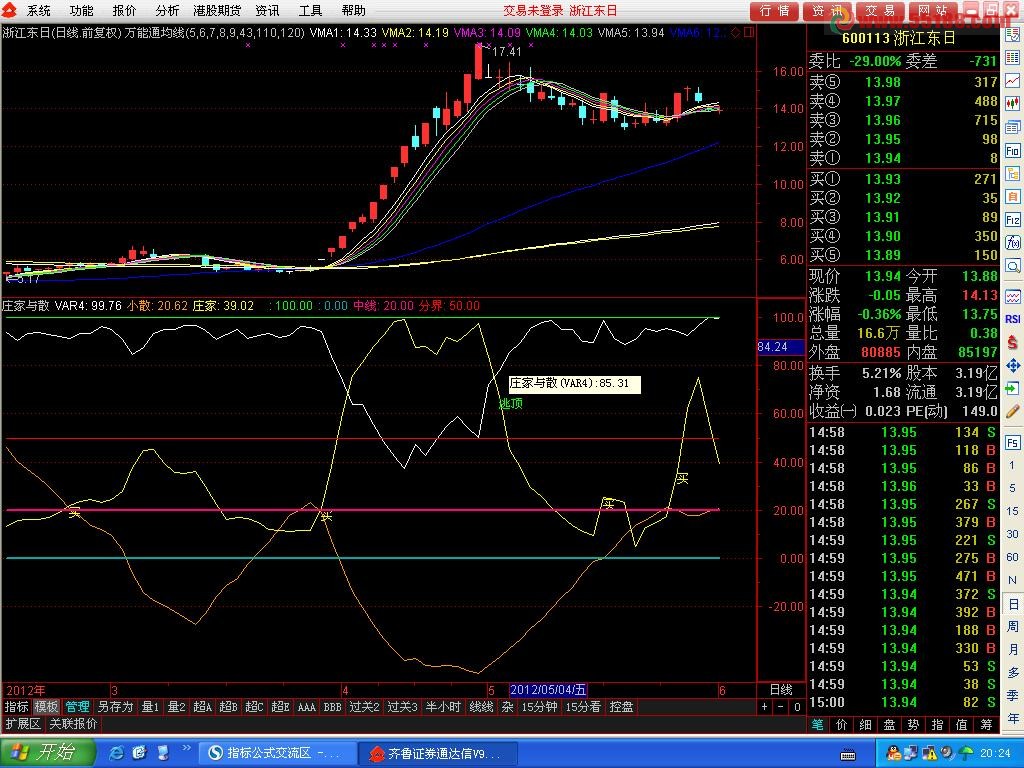The image size is (1024, 768).
Task: Click the 行情 button at top
Action: coord(774,10)
